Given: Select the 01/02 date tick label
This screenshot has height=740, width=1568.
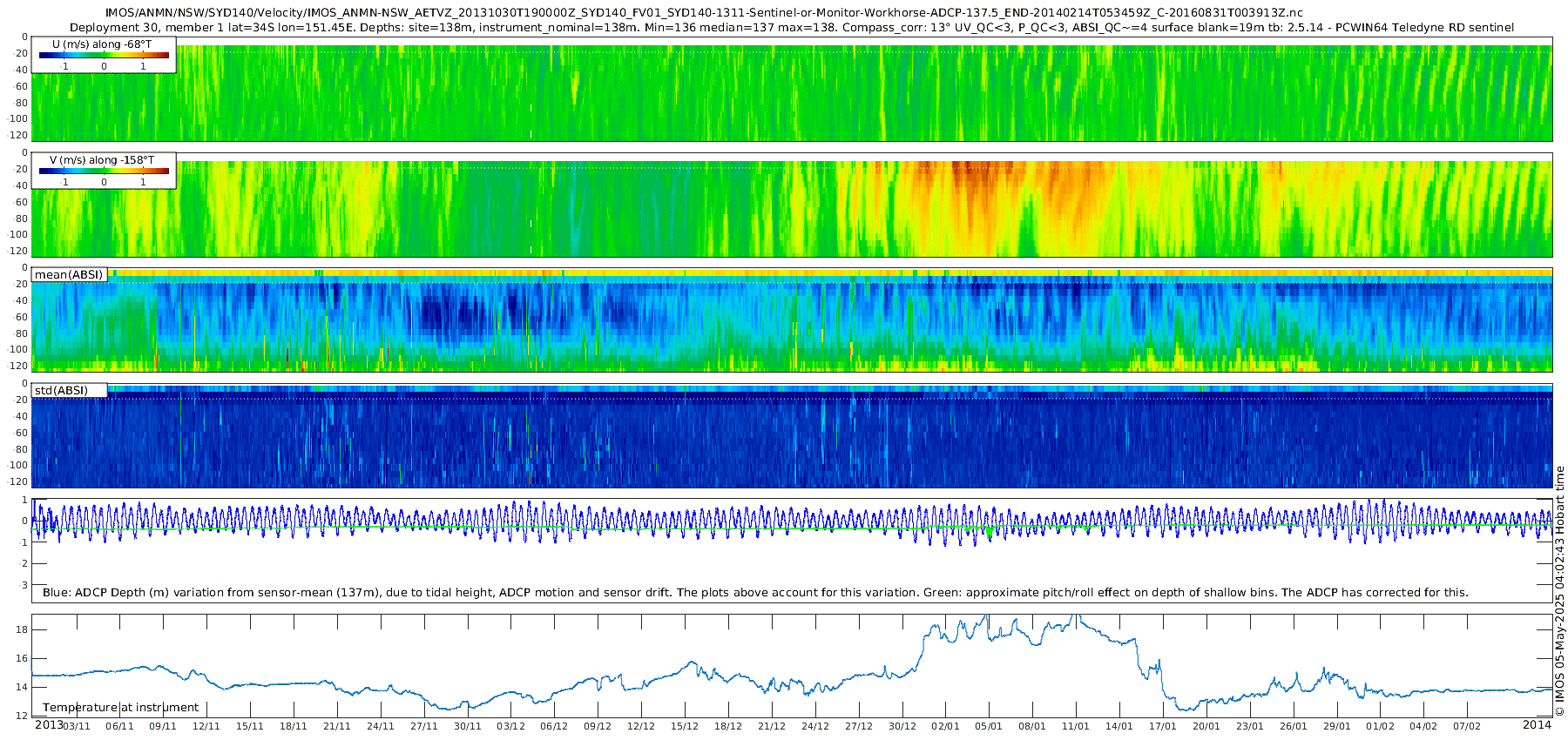Looking at the screenshot, I should pos(1380,726).
